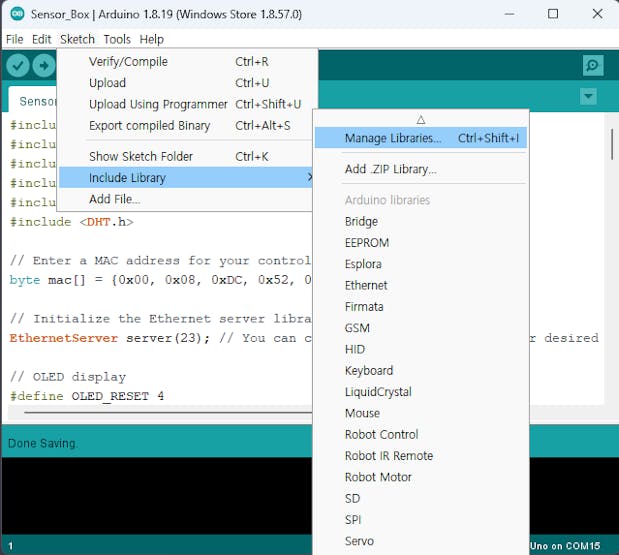The width and height of the screenshot is (619, 555).
Task: Click the Verify checkmark toolbar icon
Action: click(18, 65)
